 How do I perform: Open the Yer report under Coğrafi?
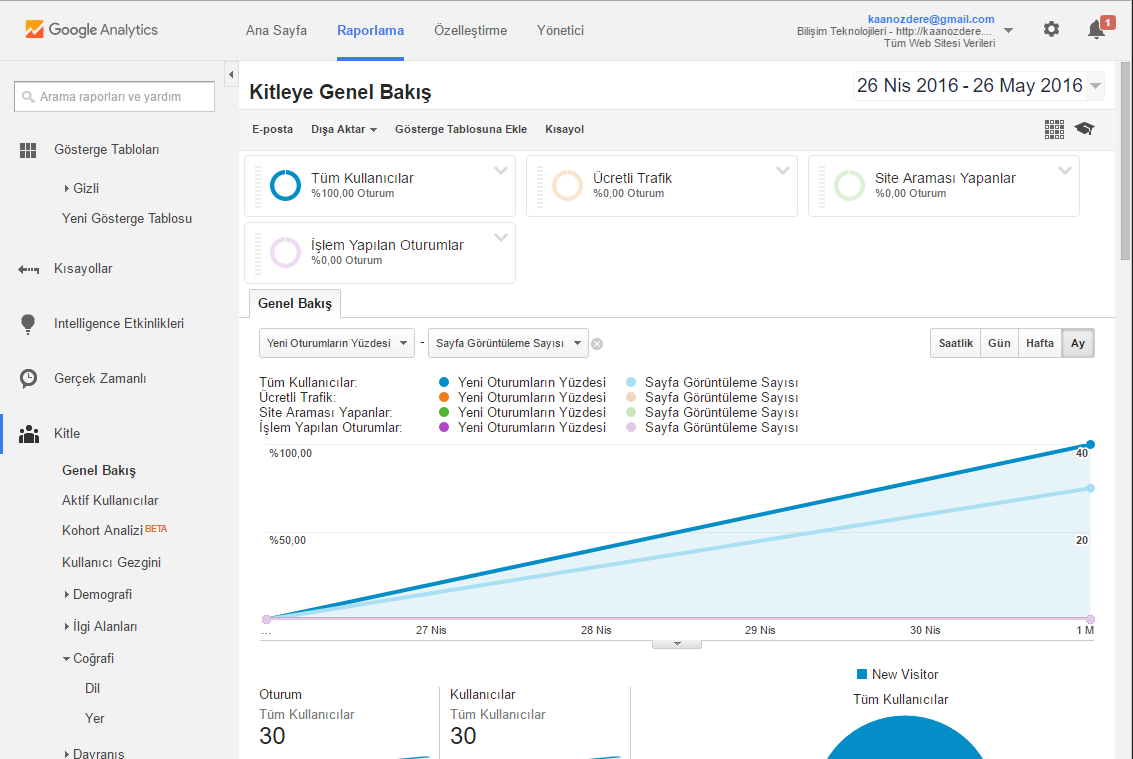pos(95,719)
